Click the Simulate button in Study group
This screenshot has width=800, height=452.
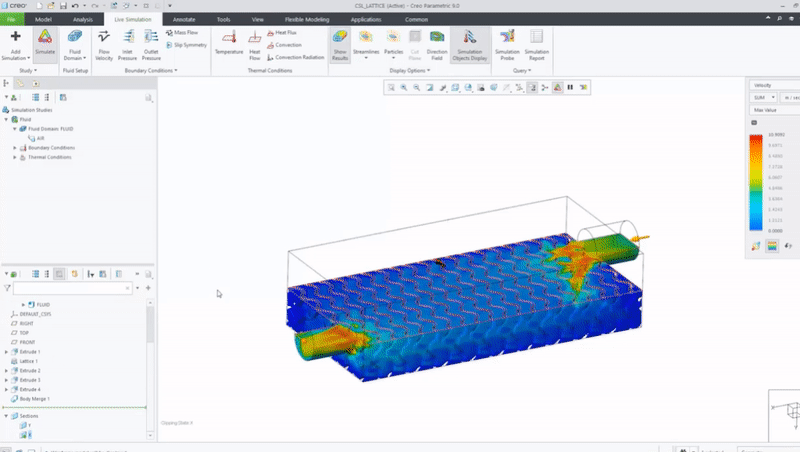(45, 42)
